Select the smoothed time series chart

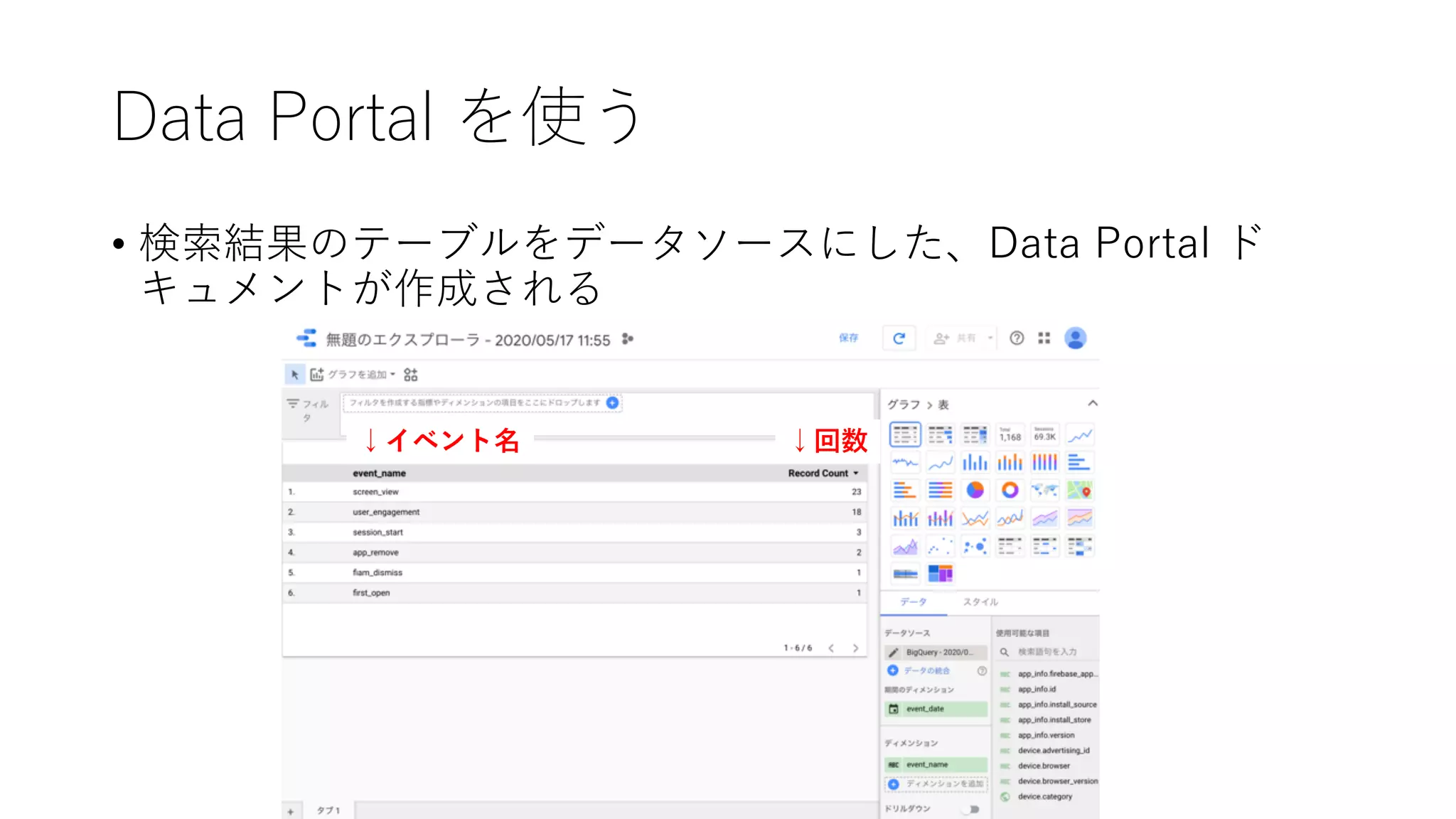[x=940, y=463]
